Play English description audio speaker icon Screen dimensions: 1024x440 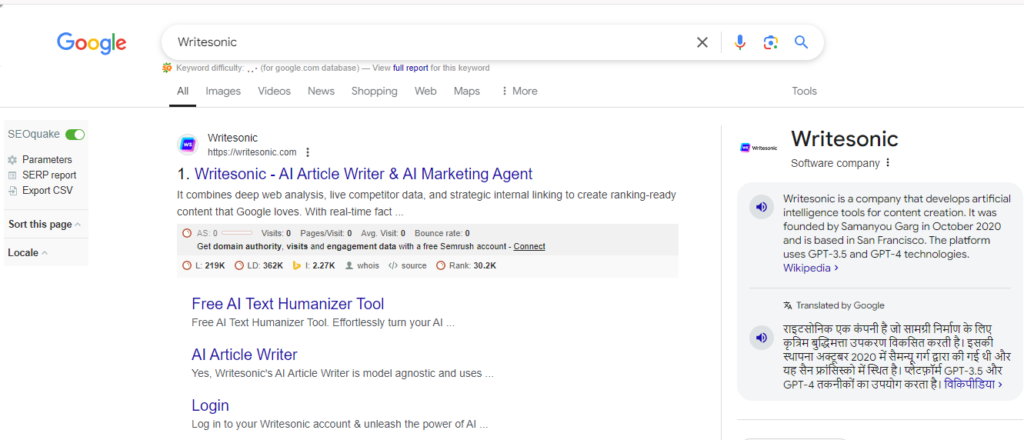click(761, 207)
